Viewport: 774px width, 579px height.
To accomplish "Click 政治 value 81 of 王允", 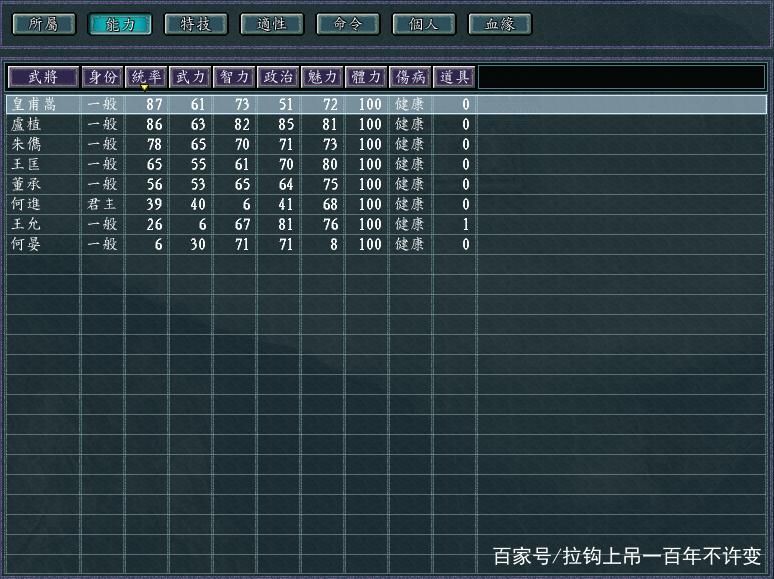I will [286, 224].
